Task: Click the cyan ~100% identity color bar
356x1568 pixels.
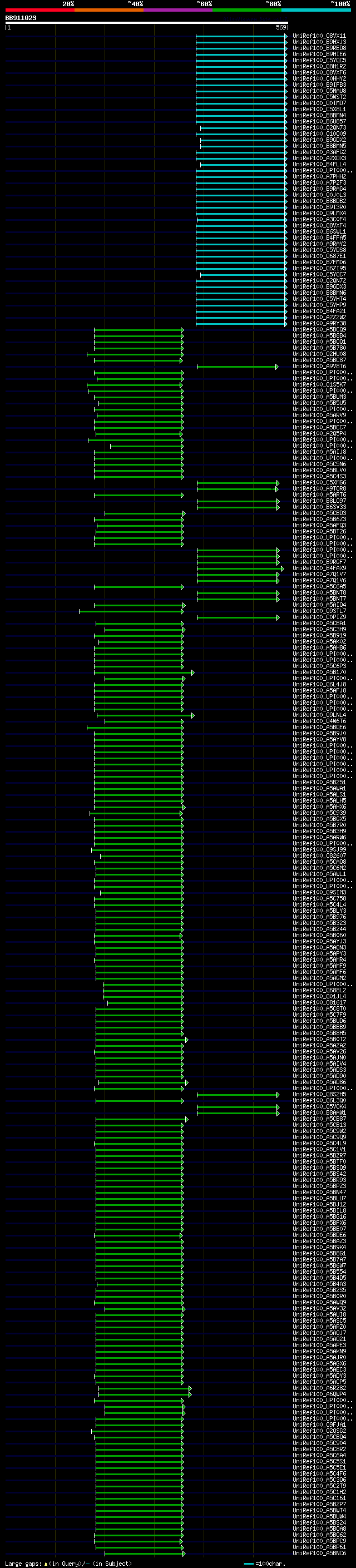Action: (x=316, y=10)
